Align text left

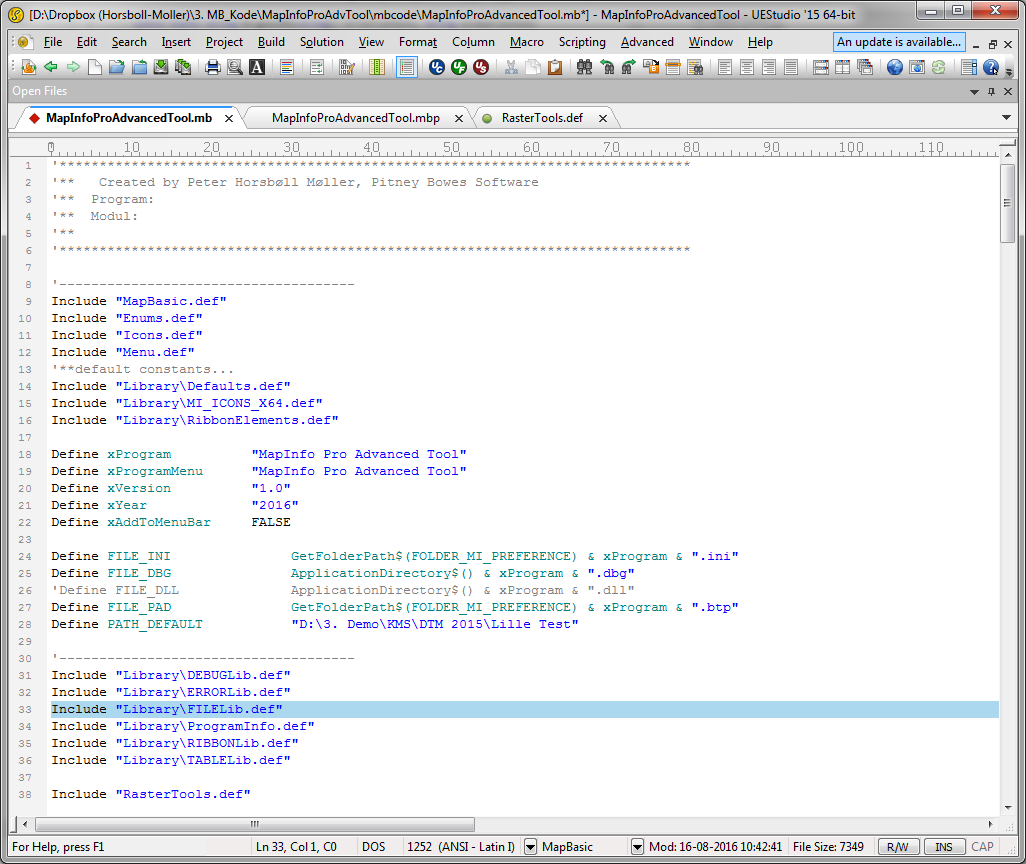(724, 67)
